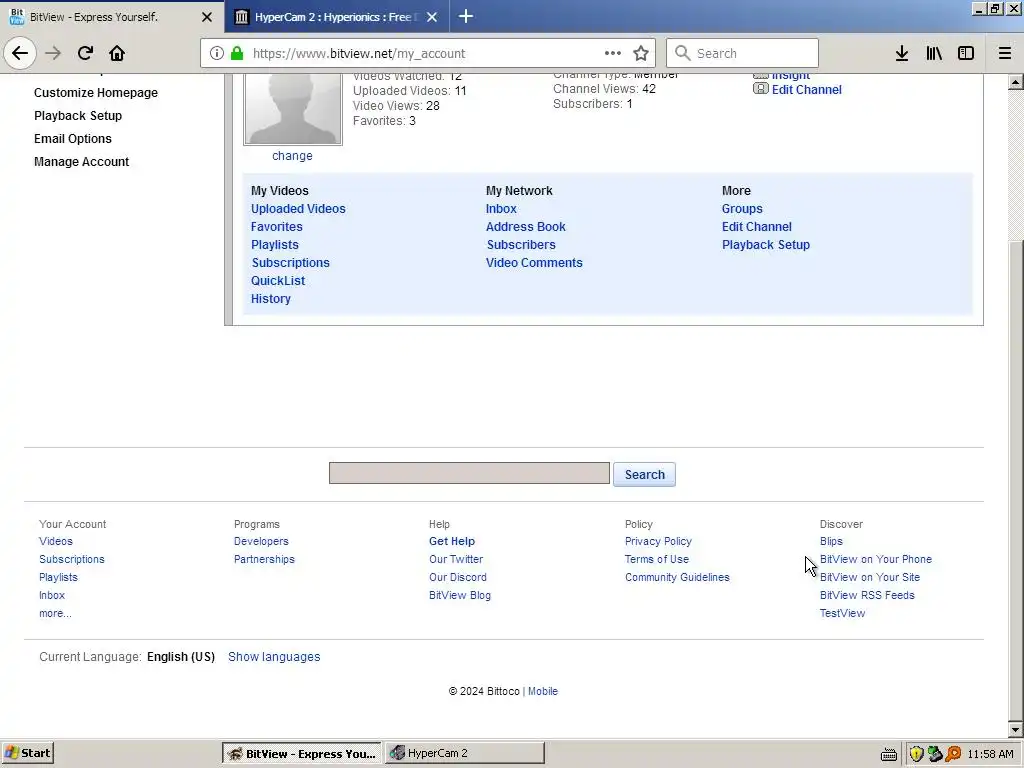Click the browser forward arrow
The width and height of the screenshot is (1024, 768).
click(x=53, y=53)
